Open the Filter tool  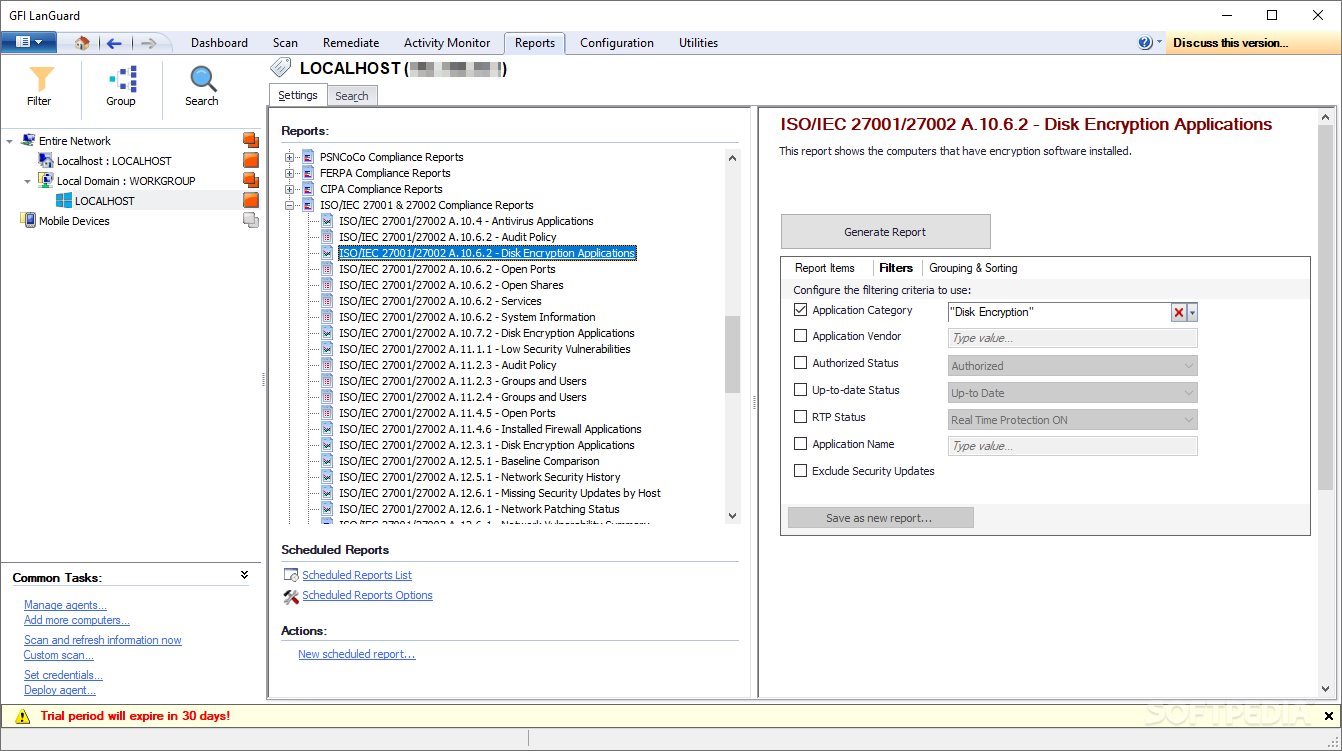[x=40, y=87]
